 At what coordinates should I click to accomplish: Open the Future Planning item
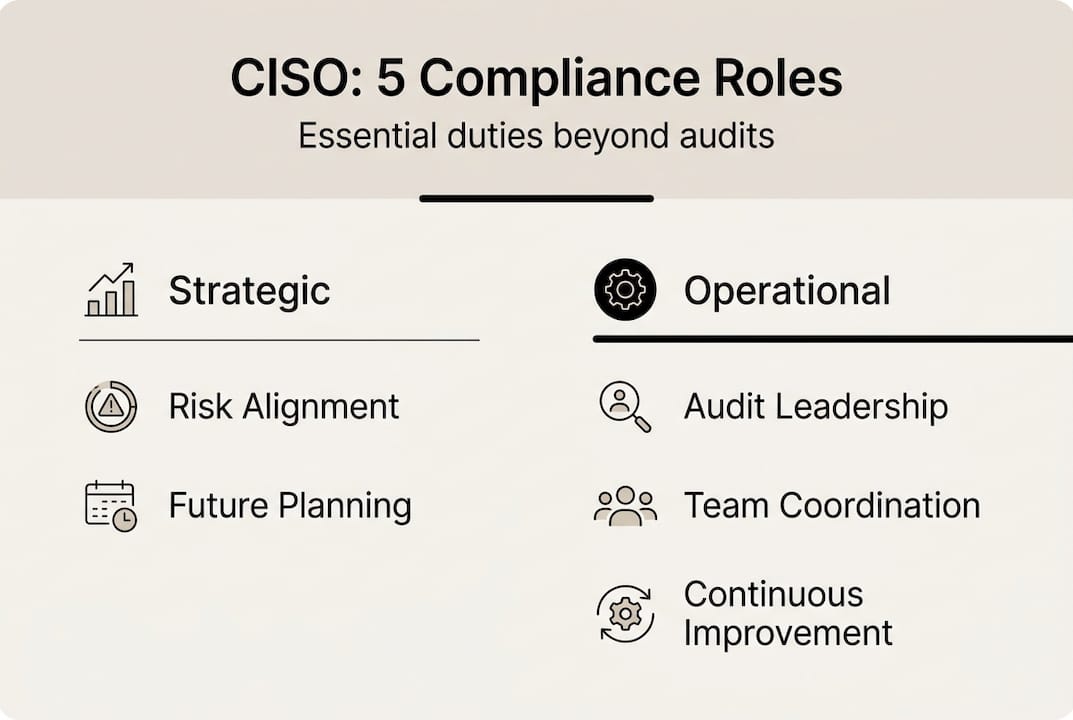tap(289, 505)
